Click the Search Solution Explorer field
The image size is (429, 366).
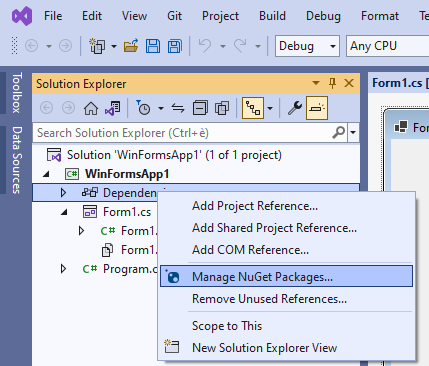190,133
